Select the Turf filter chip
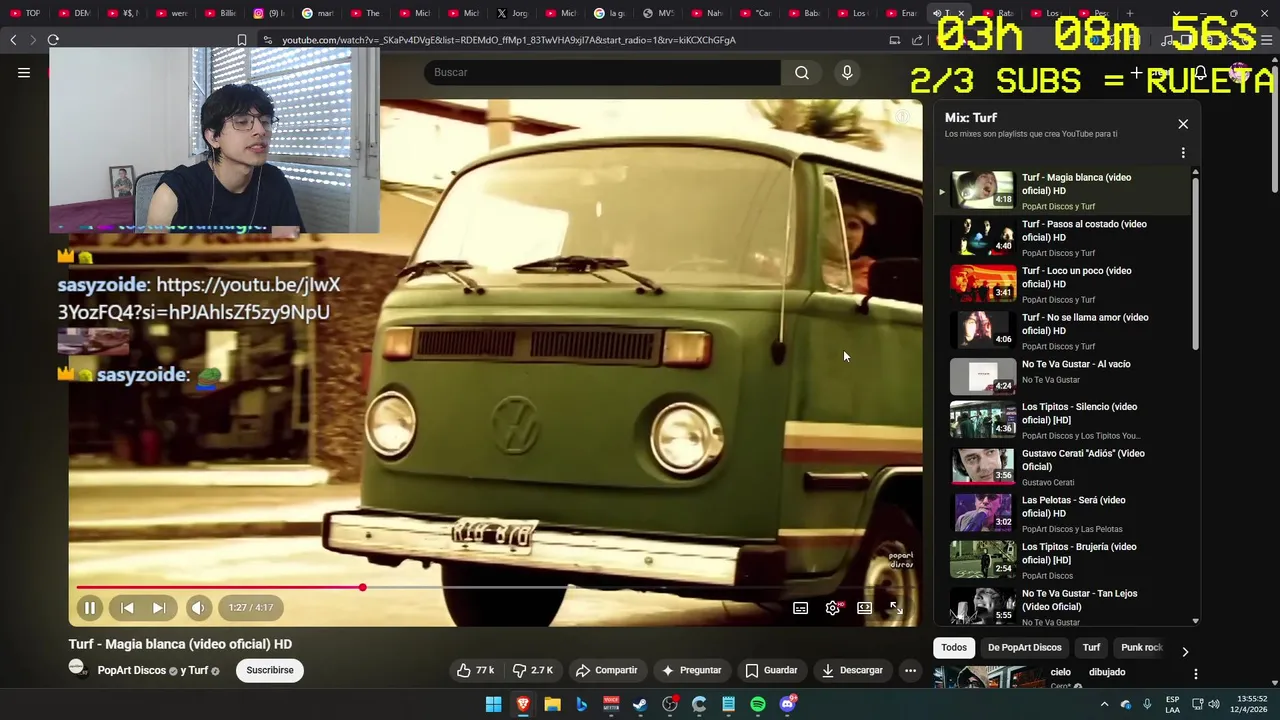1280x720 pixels. (x=1091, y=647)
